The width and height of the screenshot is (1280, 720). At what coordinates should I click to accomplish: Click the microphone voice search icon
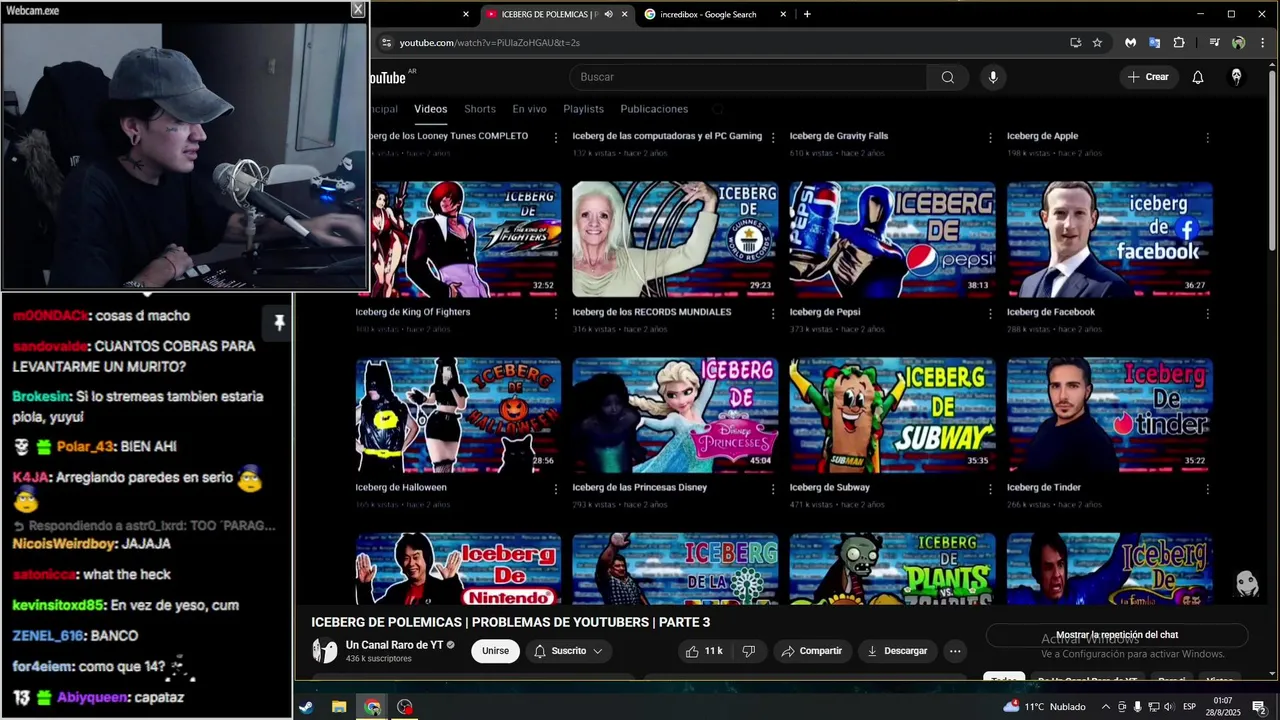993,77
